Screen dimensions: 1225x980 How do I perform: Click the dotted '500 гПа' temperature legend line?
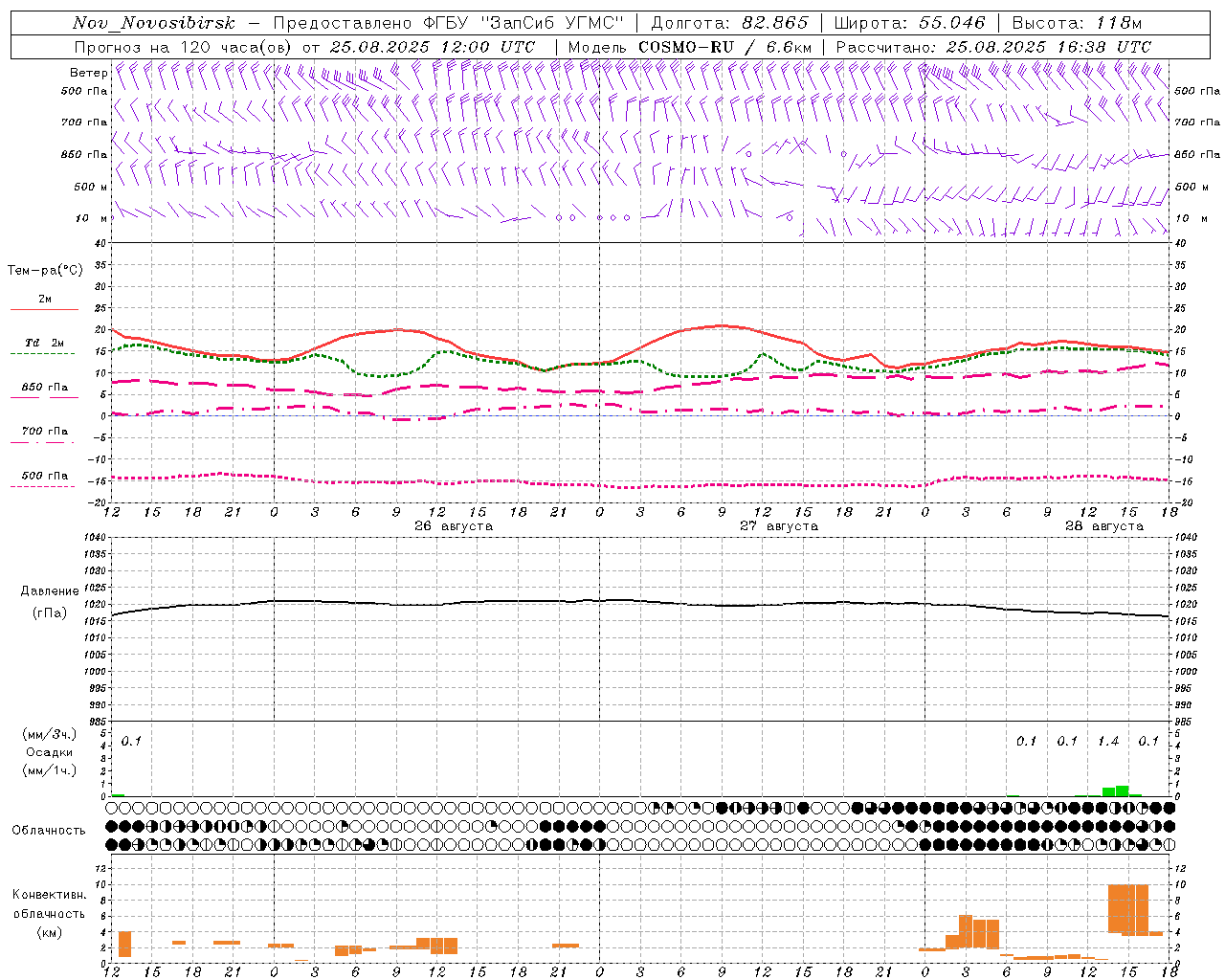[43, 486]
